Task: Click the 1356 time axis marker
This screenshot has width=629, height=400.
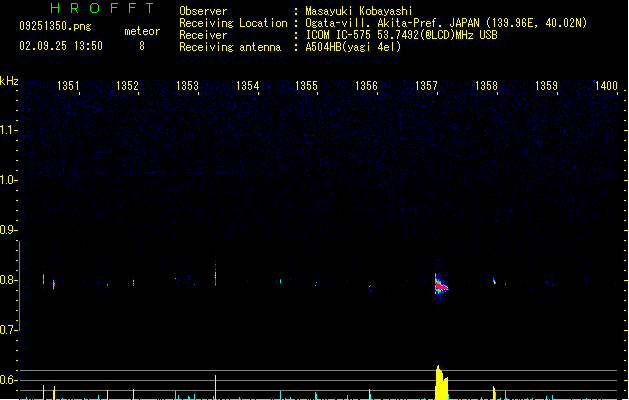Action: tap(366, 86)
